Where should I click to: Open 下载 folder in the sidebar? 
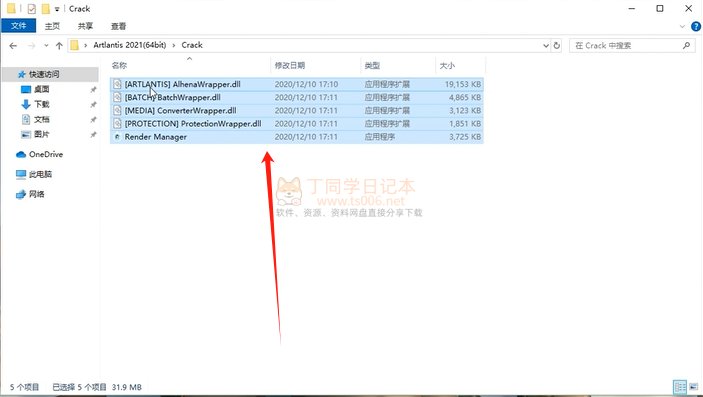click(41, 104)
